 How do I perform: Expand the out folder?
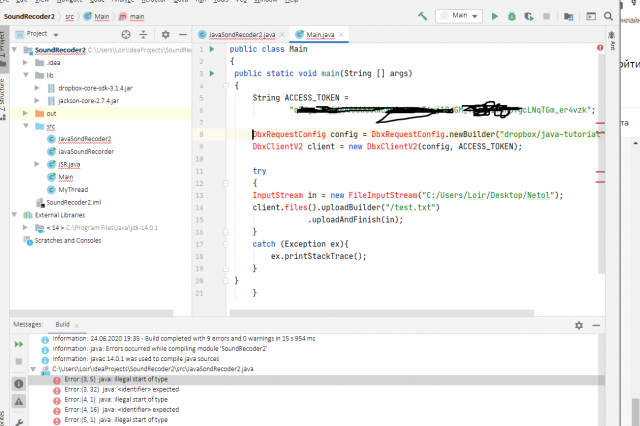25,113
